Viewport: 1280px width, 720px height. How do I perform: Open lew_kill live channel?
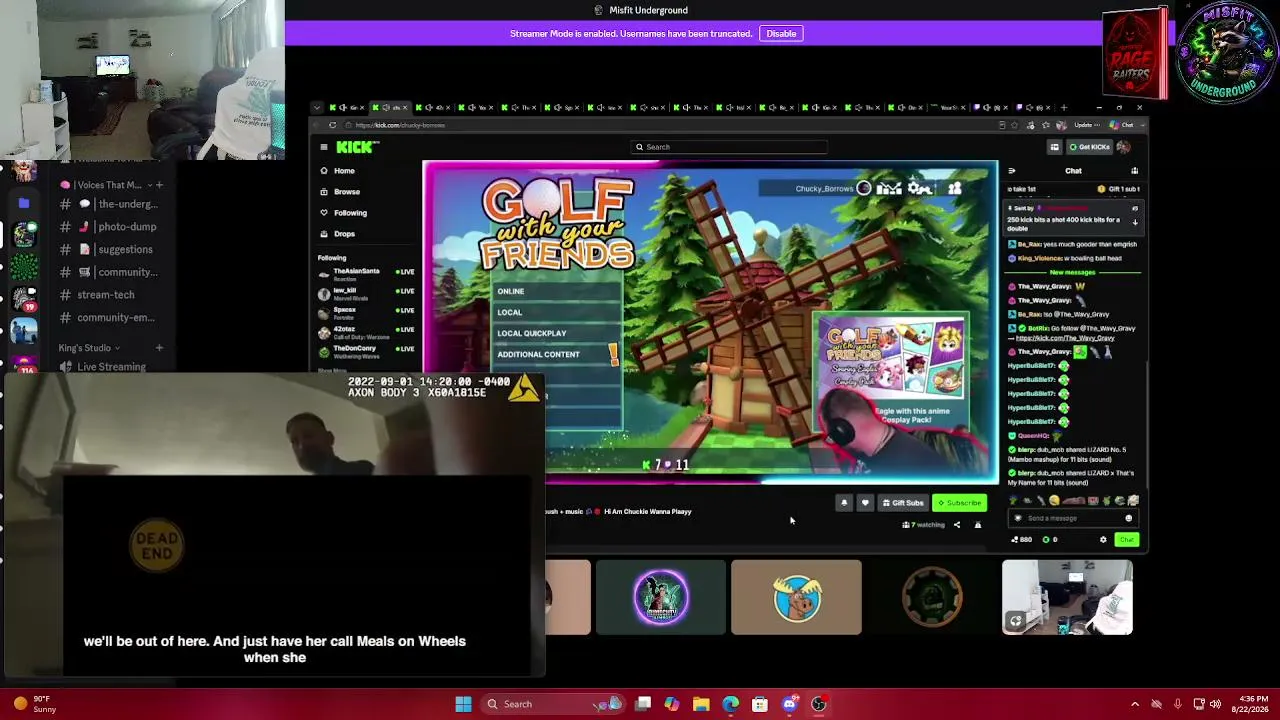[x=366, y=292]
